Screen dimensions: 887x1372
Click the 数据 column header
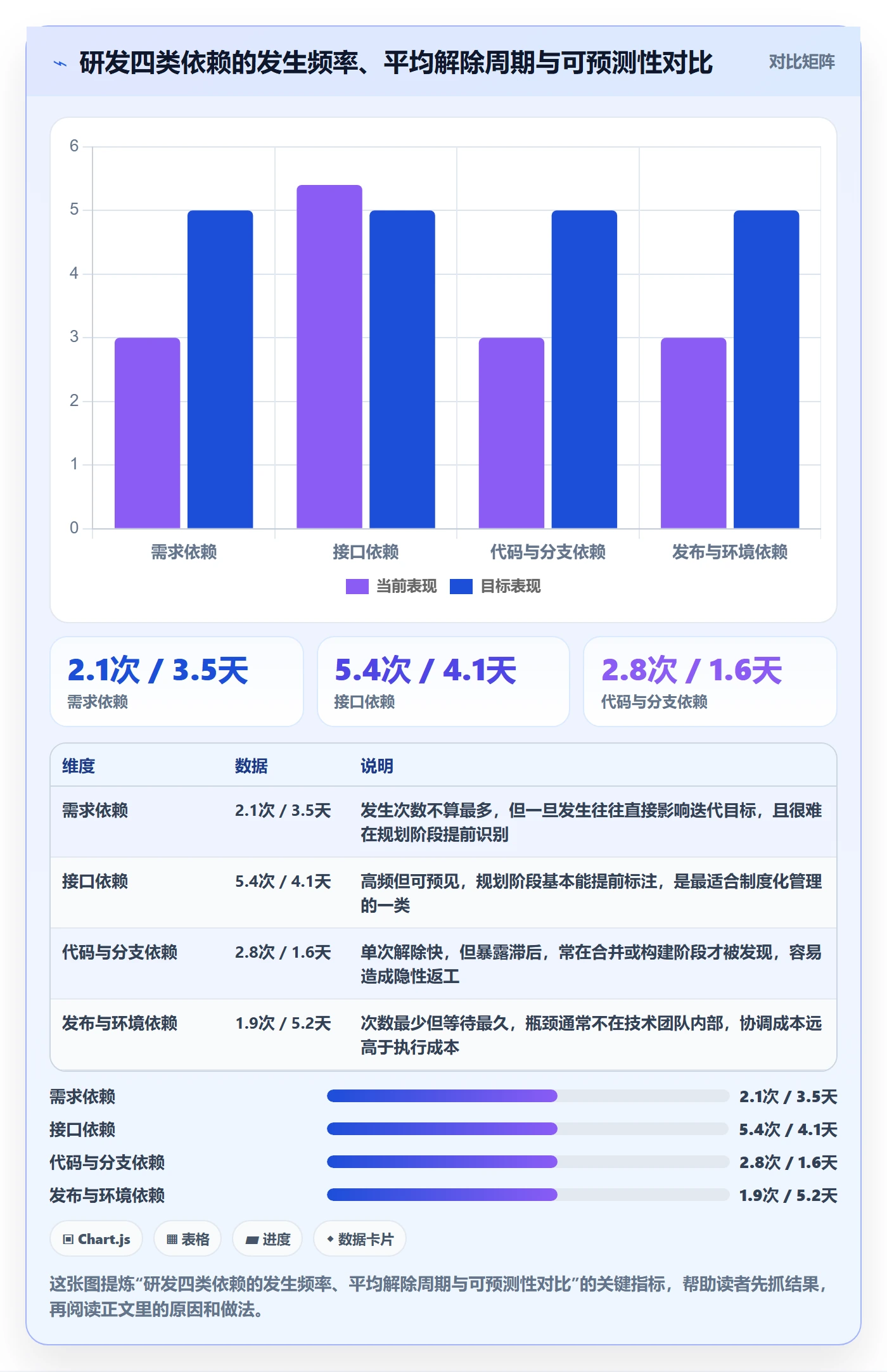coord(252,766)
